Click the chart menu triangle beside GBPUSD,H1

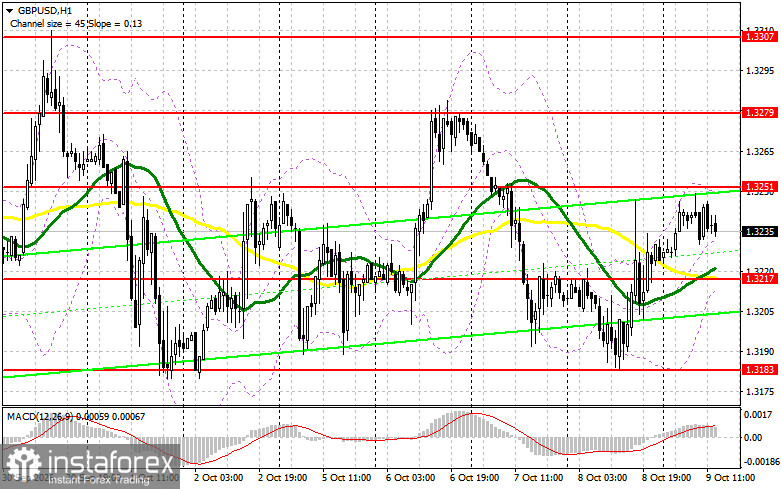coord(9,10)
